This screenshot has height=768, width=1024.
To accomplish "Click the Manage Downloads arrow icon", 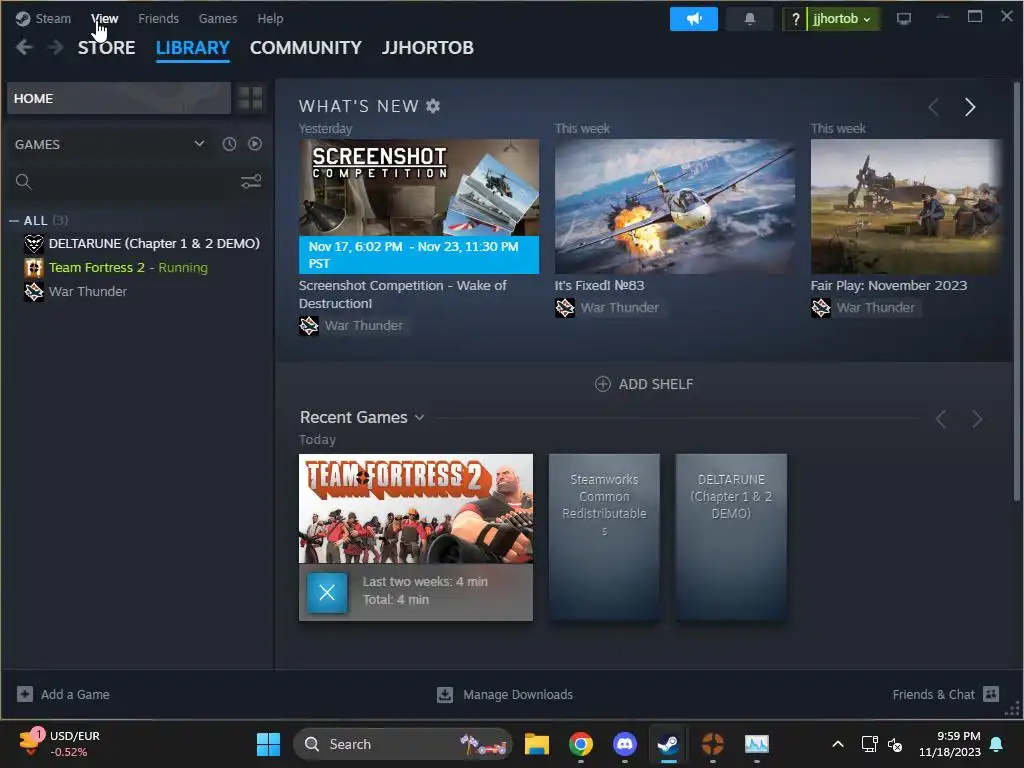I will click(445, 694).
